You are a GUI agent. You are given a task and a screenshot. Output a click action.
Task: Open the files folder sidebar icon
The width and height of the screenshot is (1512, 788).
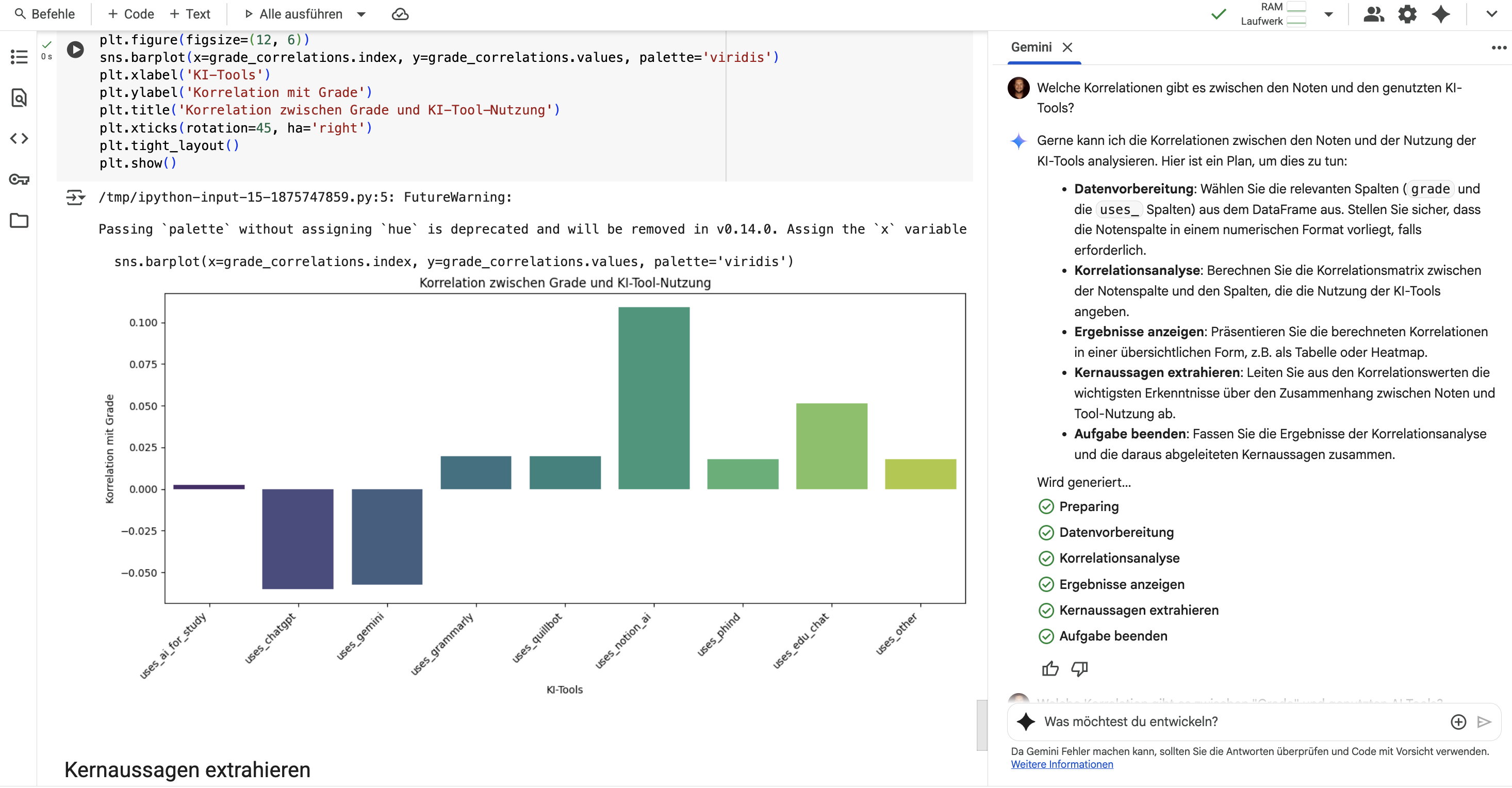(x=19, y=221)
